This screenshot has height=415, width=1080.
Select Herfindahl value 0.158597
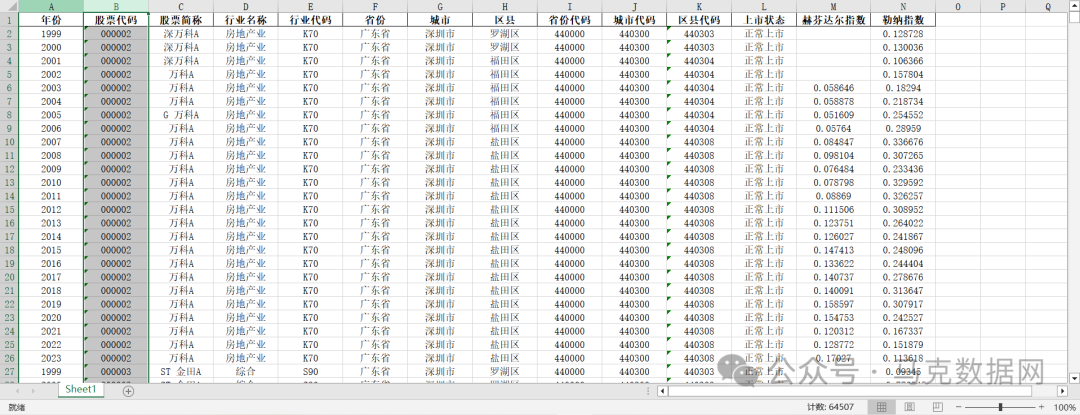pos(833,304)
